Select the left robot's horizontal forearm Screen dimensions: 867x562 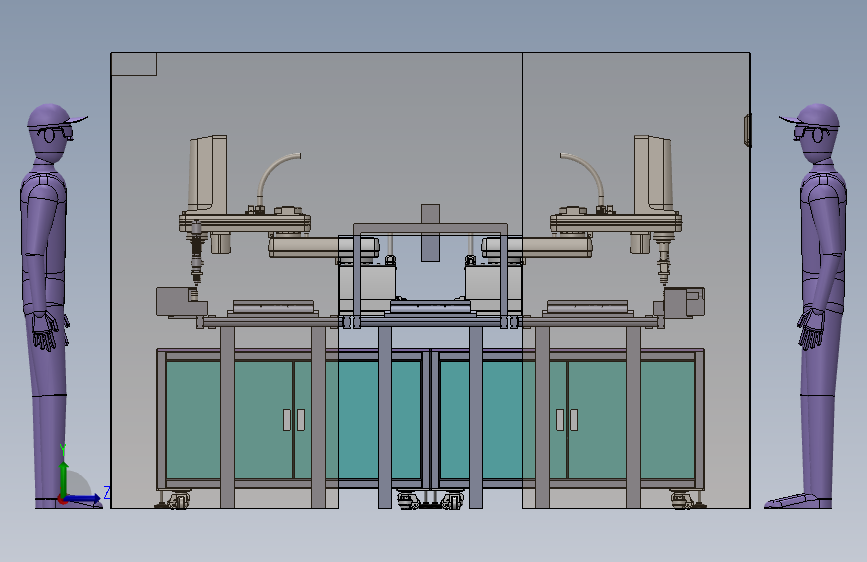(323, 247)
